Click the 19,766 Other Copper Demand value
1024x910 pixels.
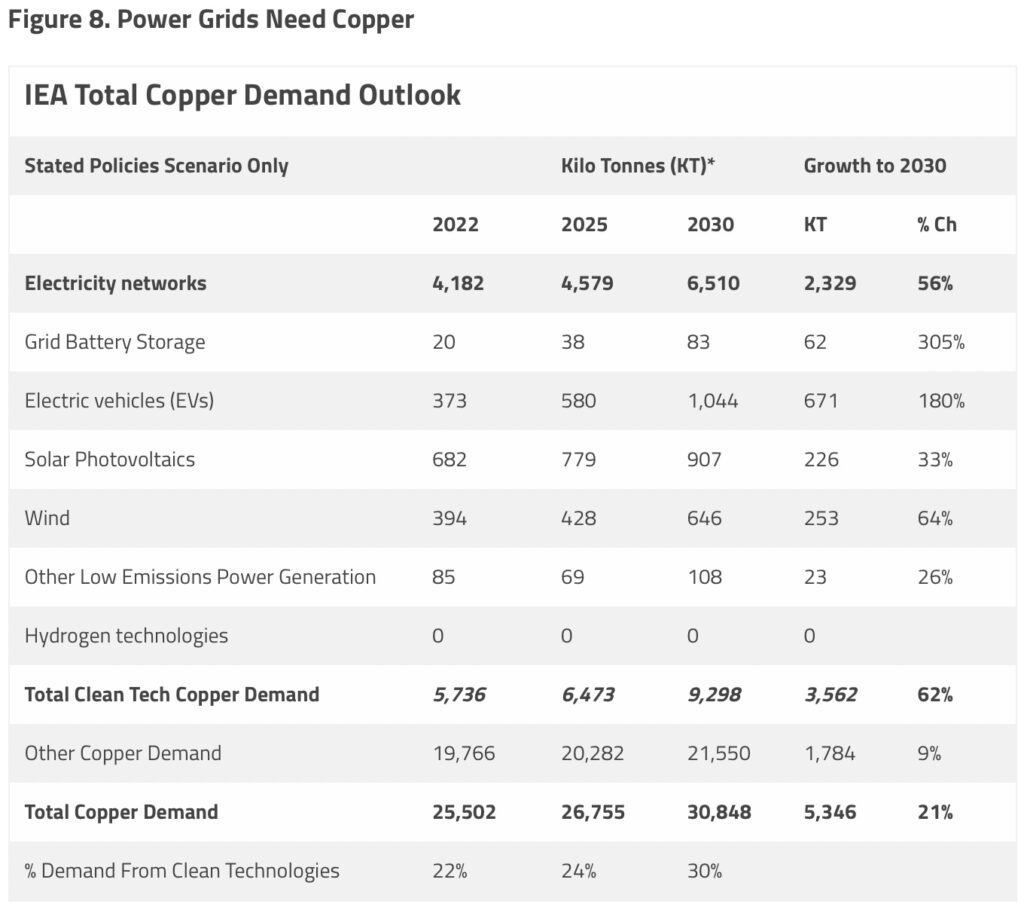[x=464, y=754]
